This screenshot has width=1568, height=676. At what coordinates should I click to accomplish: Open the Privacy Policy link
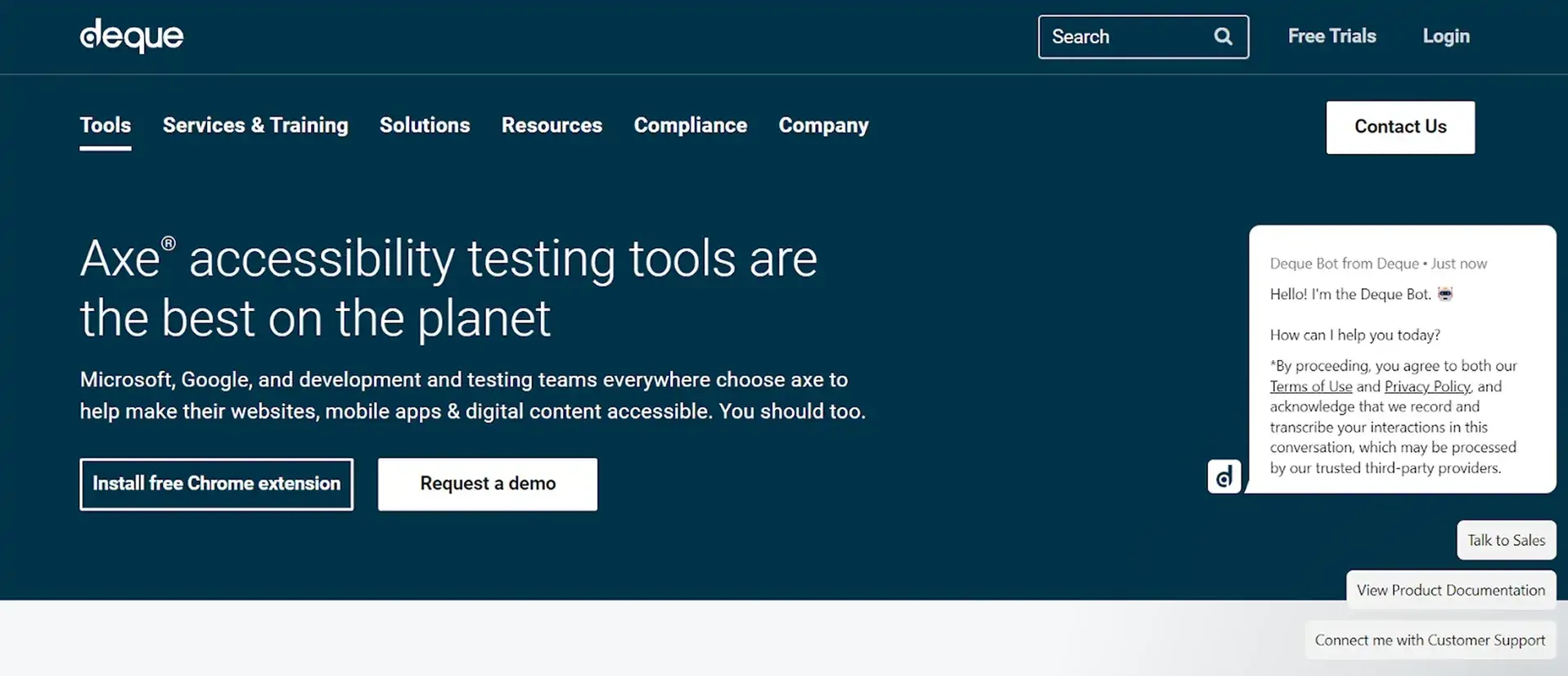[1426, 386]
